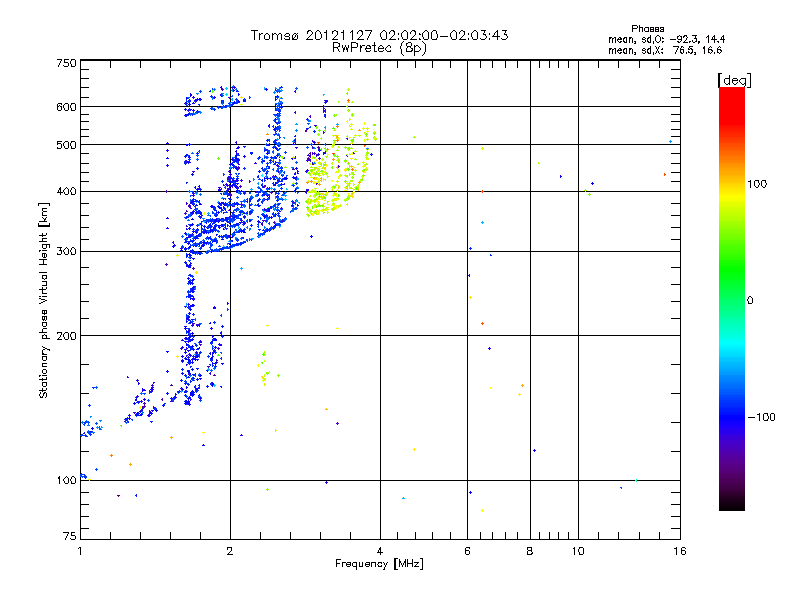The height and width of the screenshot is (600, 800).
Task: Click the y-axis tick label '100'
Action: pyautogui.click(x=66, y=480)
